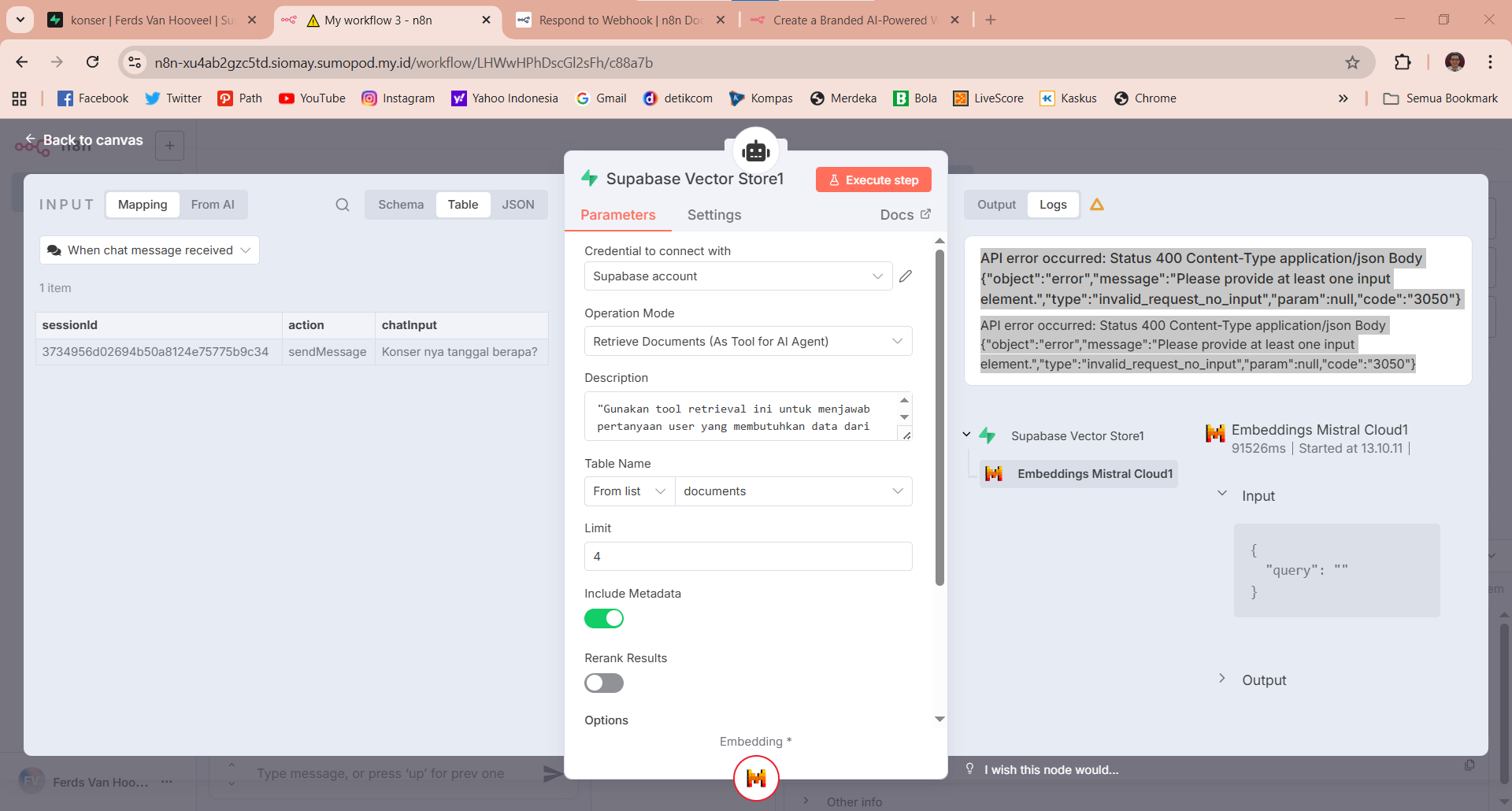Screen dimensions: 1512x811
Task: Open the Gmail bookmark
Action: (x=602, y=98)
